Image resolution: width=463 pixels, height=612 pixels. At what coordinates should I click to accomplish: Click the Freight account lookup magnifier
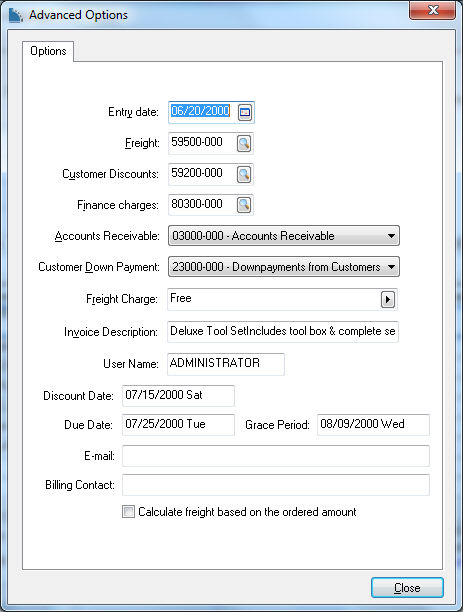pyautogui.click(x=244, y=143)
